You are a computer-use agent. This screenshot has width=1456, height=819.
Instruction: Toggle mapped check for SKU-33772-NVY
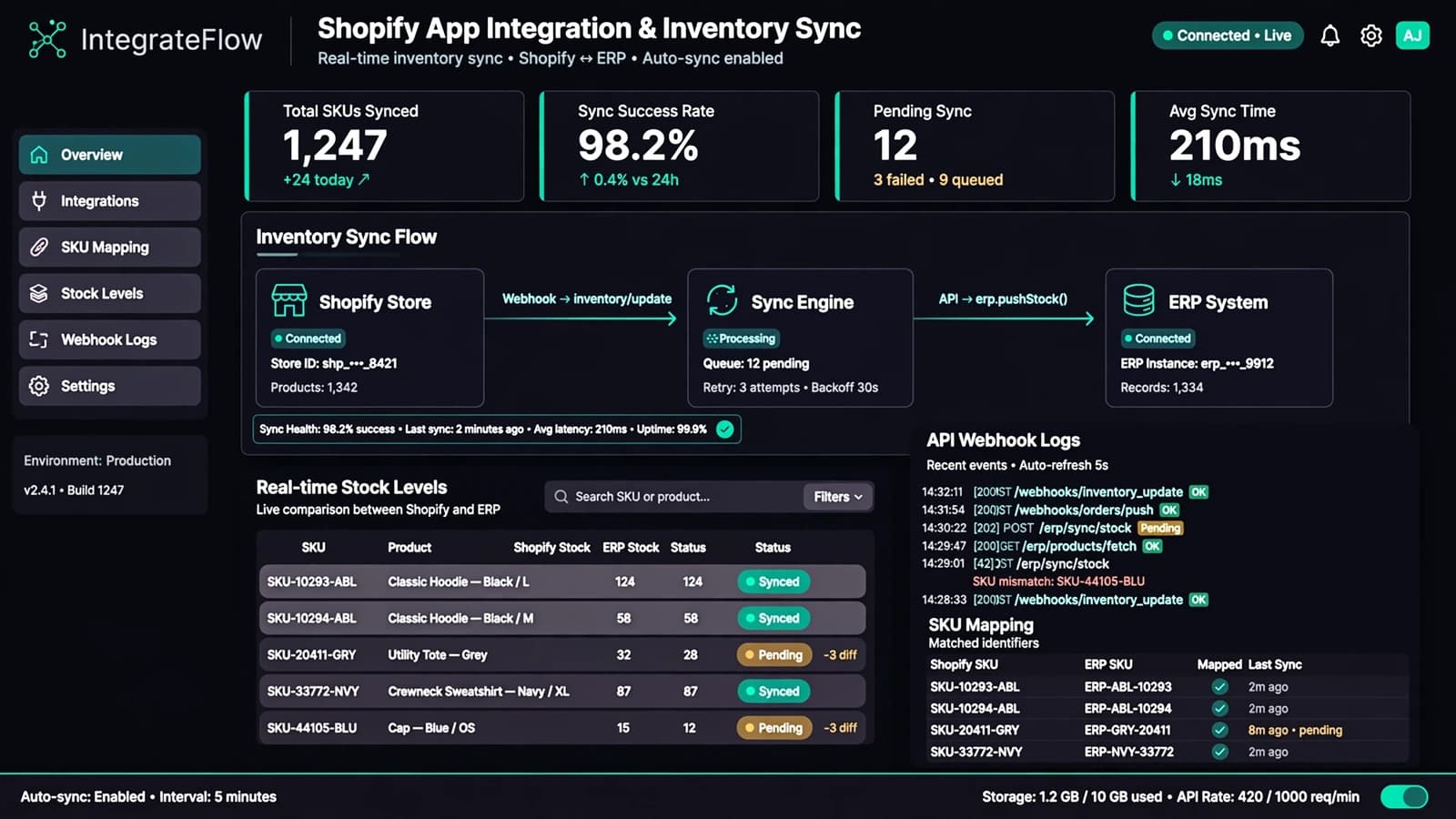point(1219,752)
